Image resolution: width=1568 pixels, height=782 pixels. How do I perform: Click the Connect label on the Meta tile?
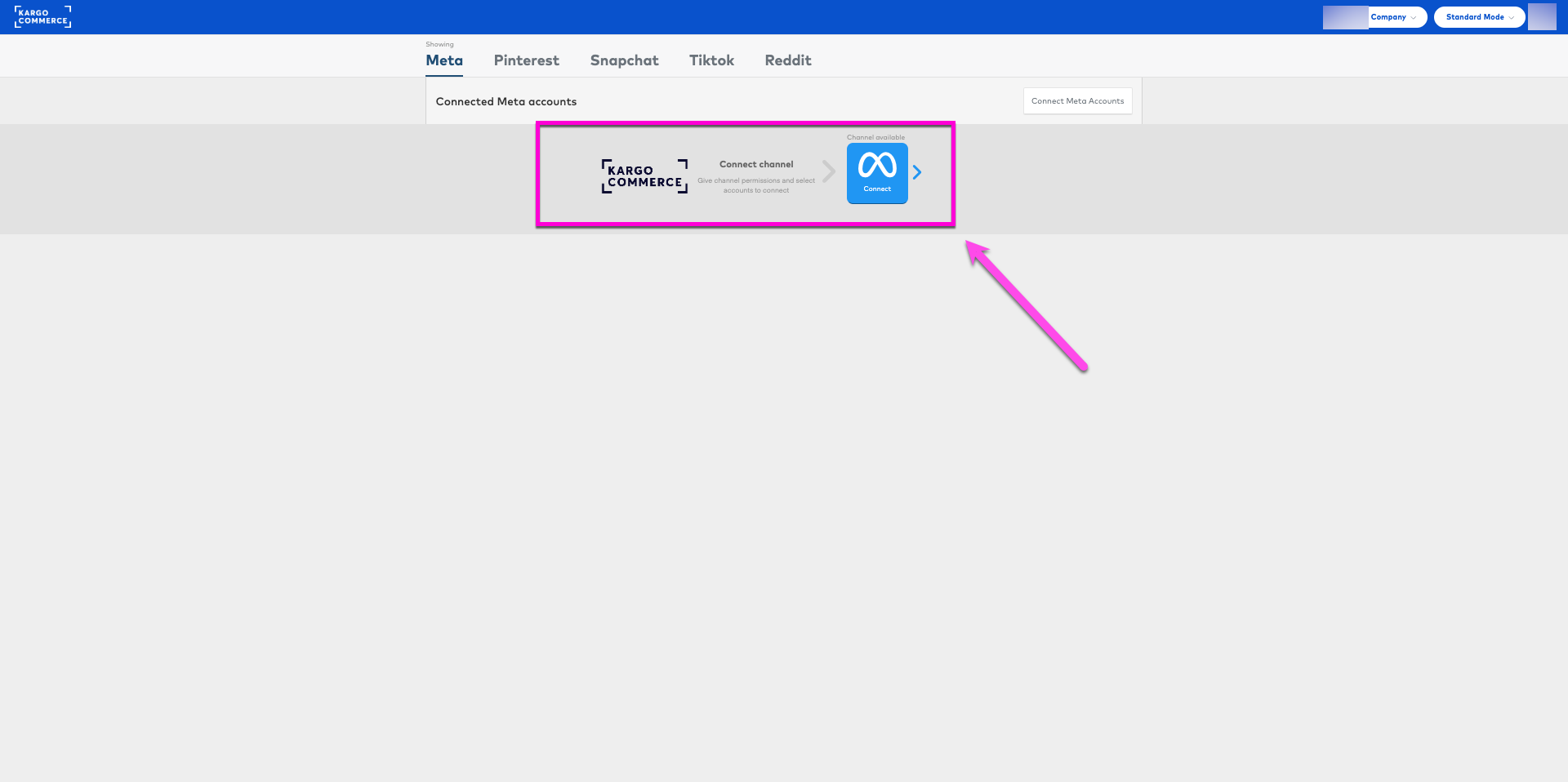pos(876,188)
